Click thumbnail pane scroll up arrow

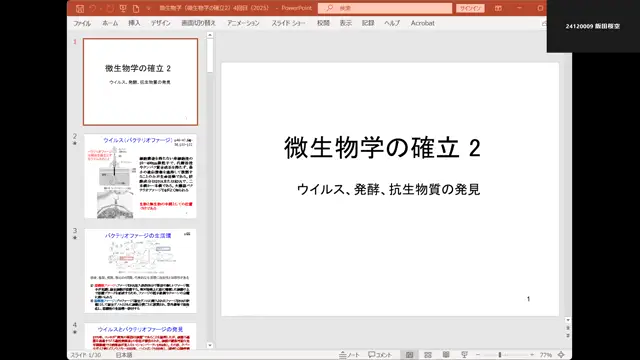click(x=210, y=35)
